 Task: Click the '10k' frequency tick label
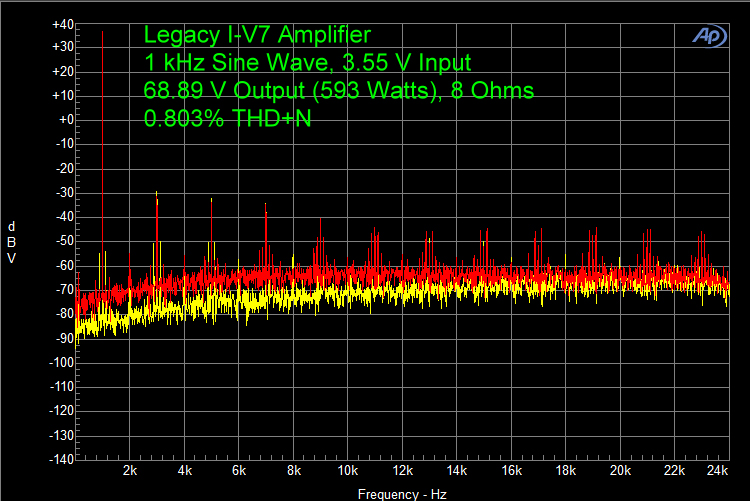tap(347, 471)
